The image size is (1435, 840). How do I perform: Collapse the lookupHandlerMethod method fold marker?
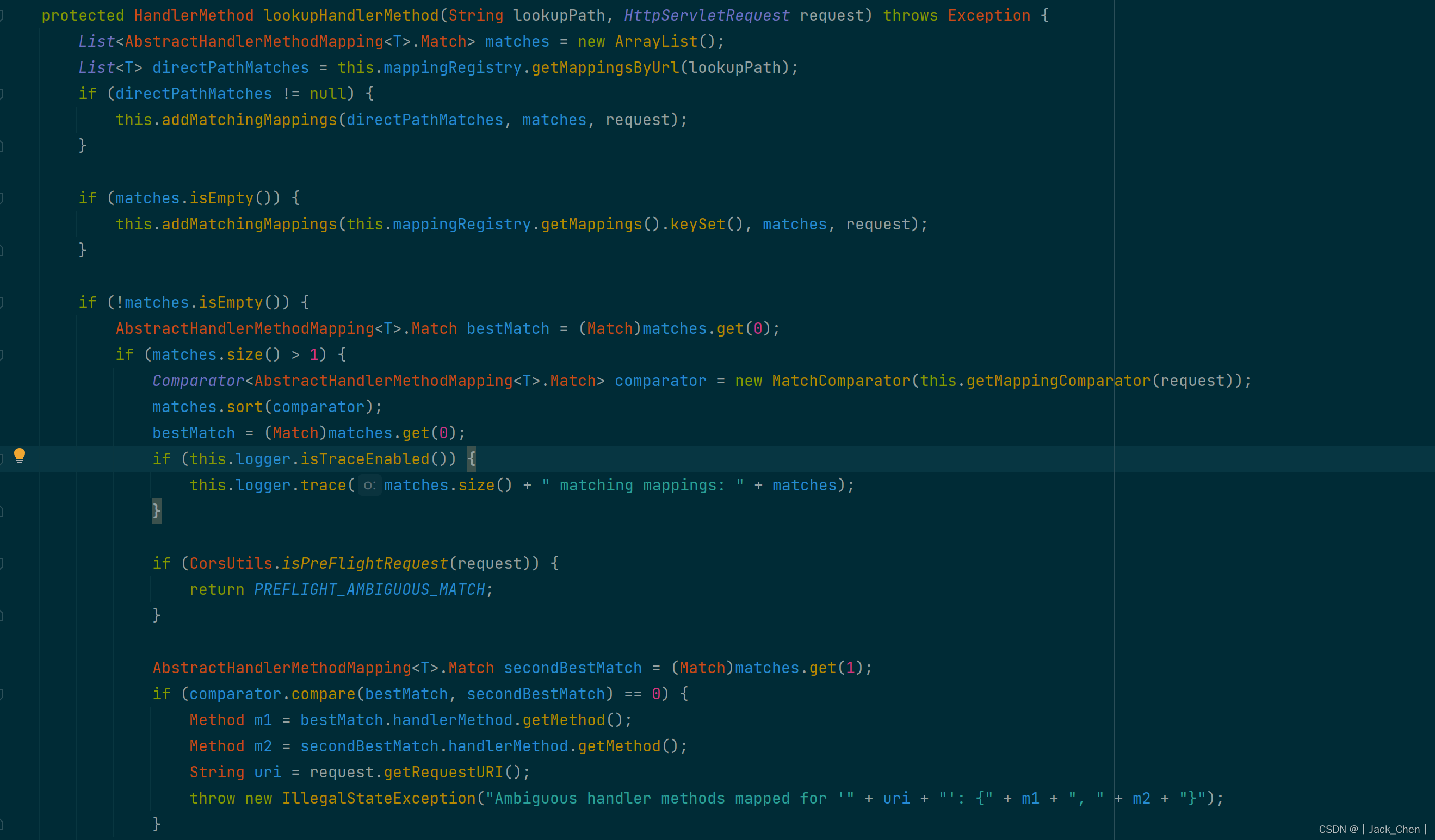coord(2,15)
